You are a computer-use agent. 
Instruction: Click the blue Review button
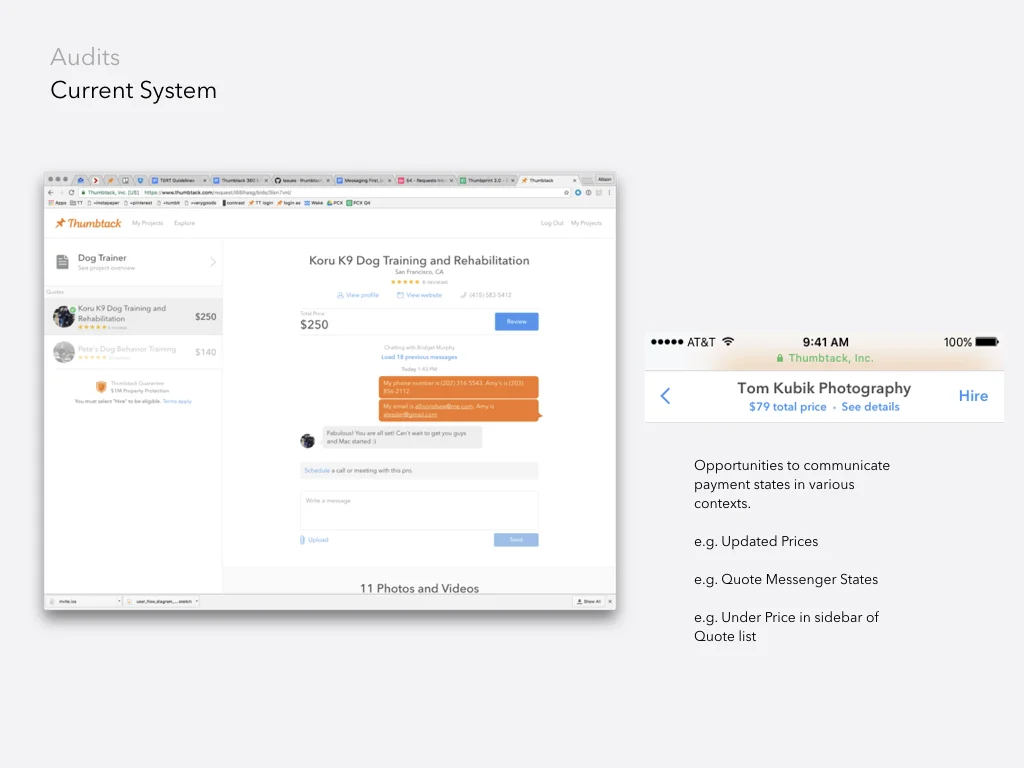click(x=517, y=321)
